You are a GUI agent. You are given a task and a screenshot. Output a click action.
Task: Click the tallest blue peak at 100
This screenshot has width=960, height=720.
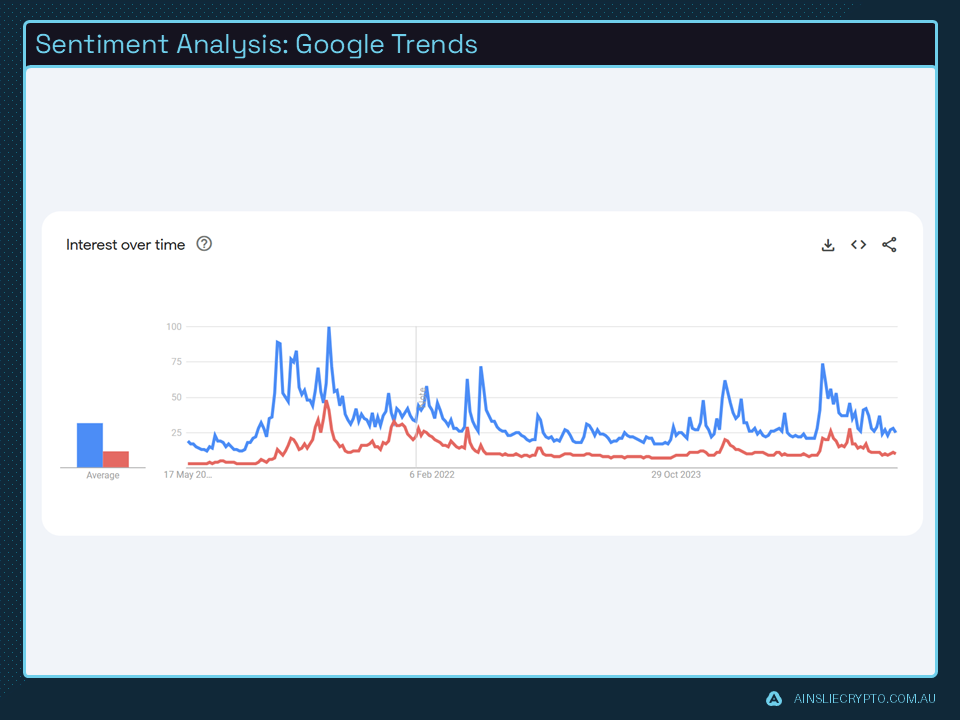[328, 327]
